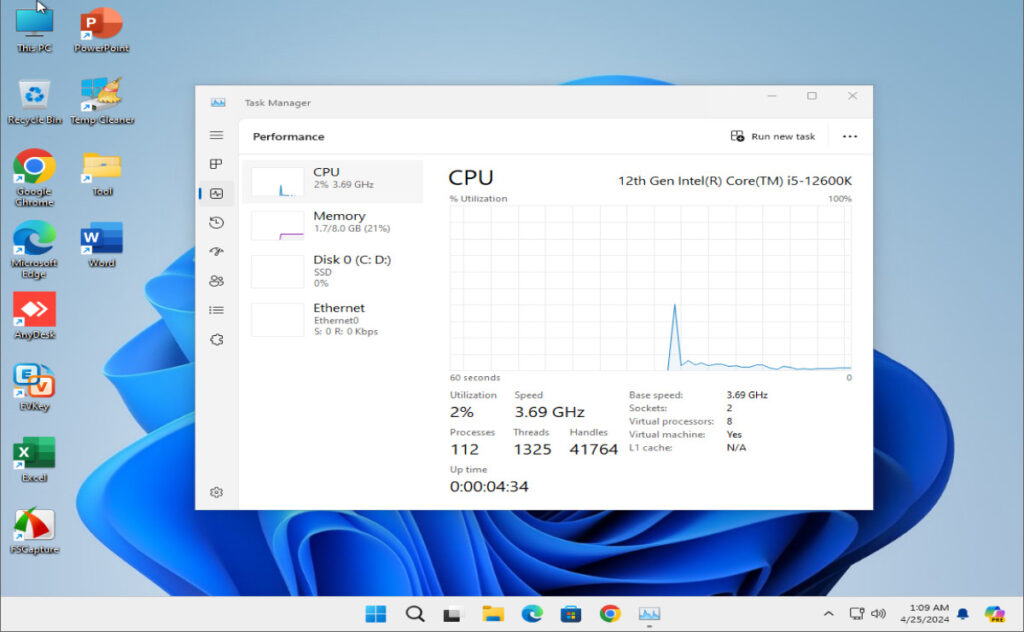Launch Google Chrome from the taskbar

point(608,613)
